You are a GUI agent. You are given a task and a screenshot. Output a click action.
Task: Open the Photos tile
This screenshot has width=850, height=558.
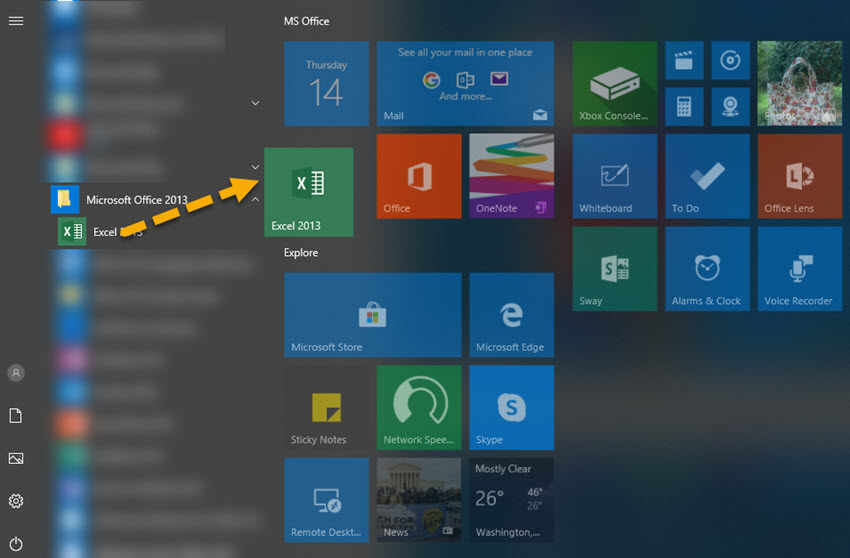click(800, 84)
